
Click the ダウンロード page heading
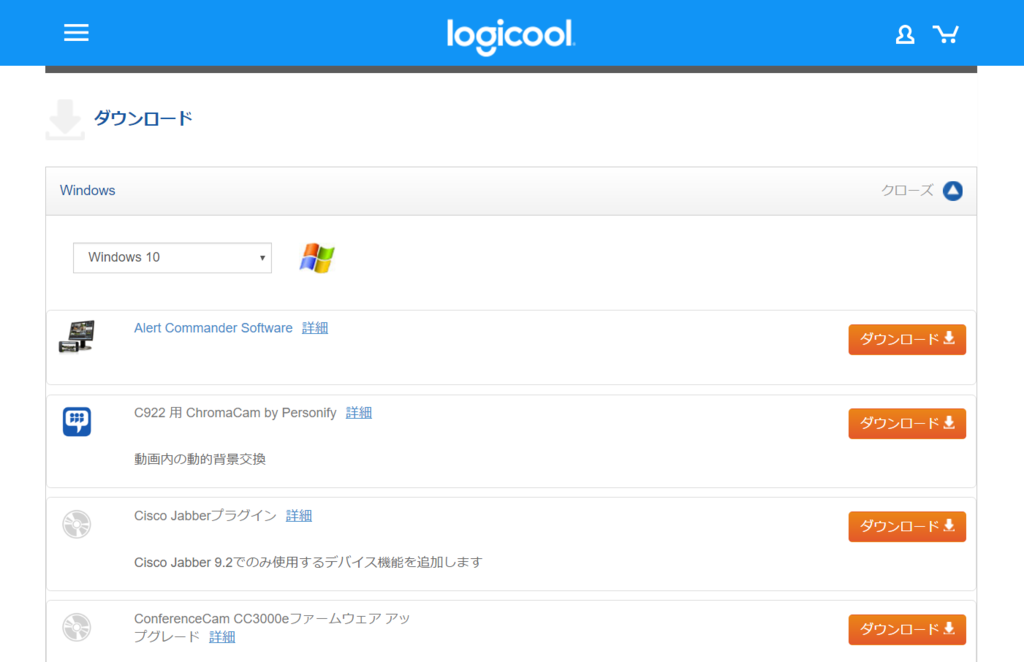point(142,117)
